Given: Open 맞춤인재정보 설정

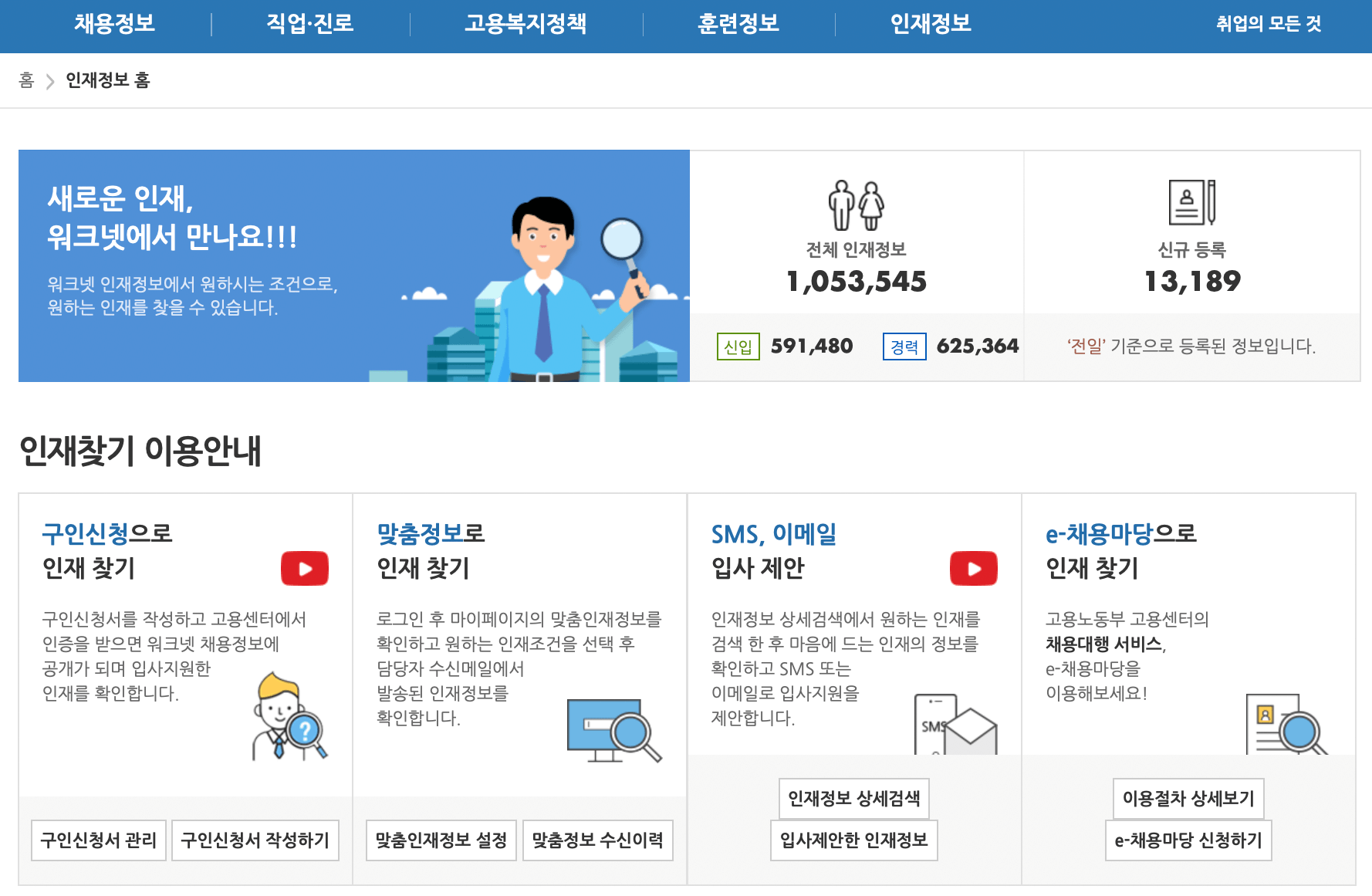Looking at the screenshot, I should click(441, 840).
